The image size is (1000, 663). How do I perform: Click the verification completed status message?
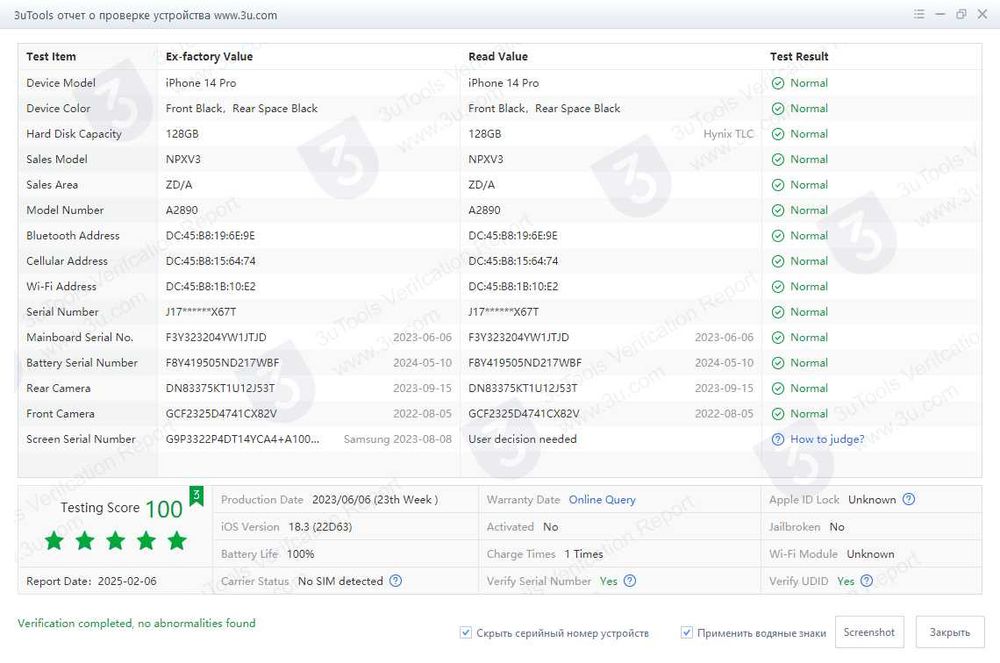pos(136,623)
